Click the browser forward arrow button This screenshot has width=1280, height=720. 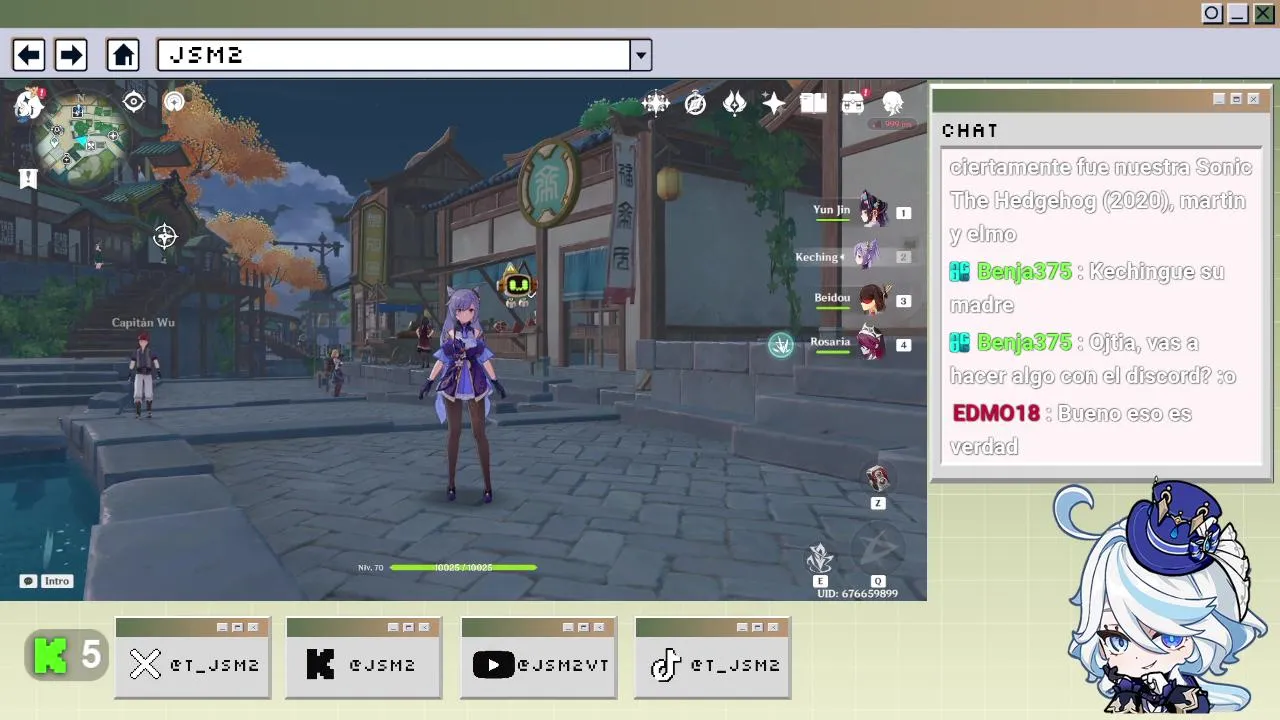click(70, 55)
